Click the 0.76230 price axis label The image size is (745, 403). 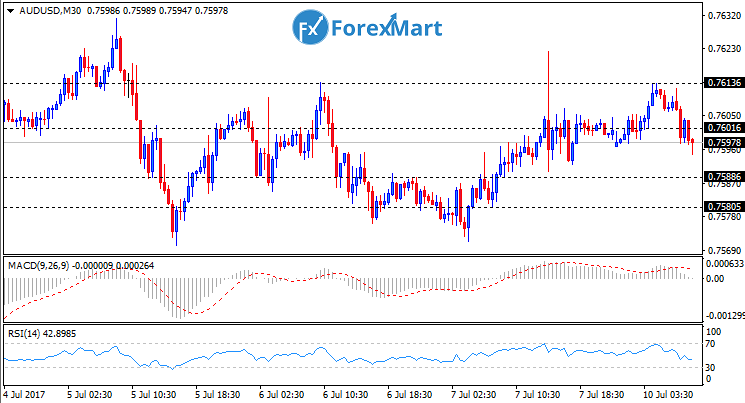(x=723, y=49)
